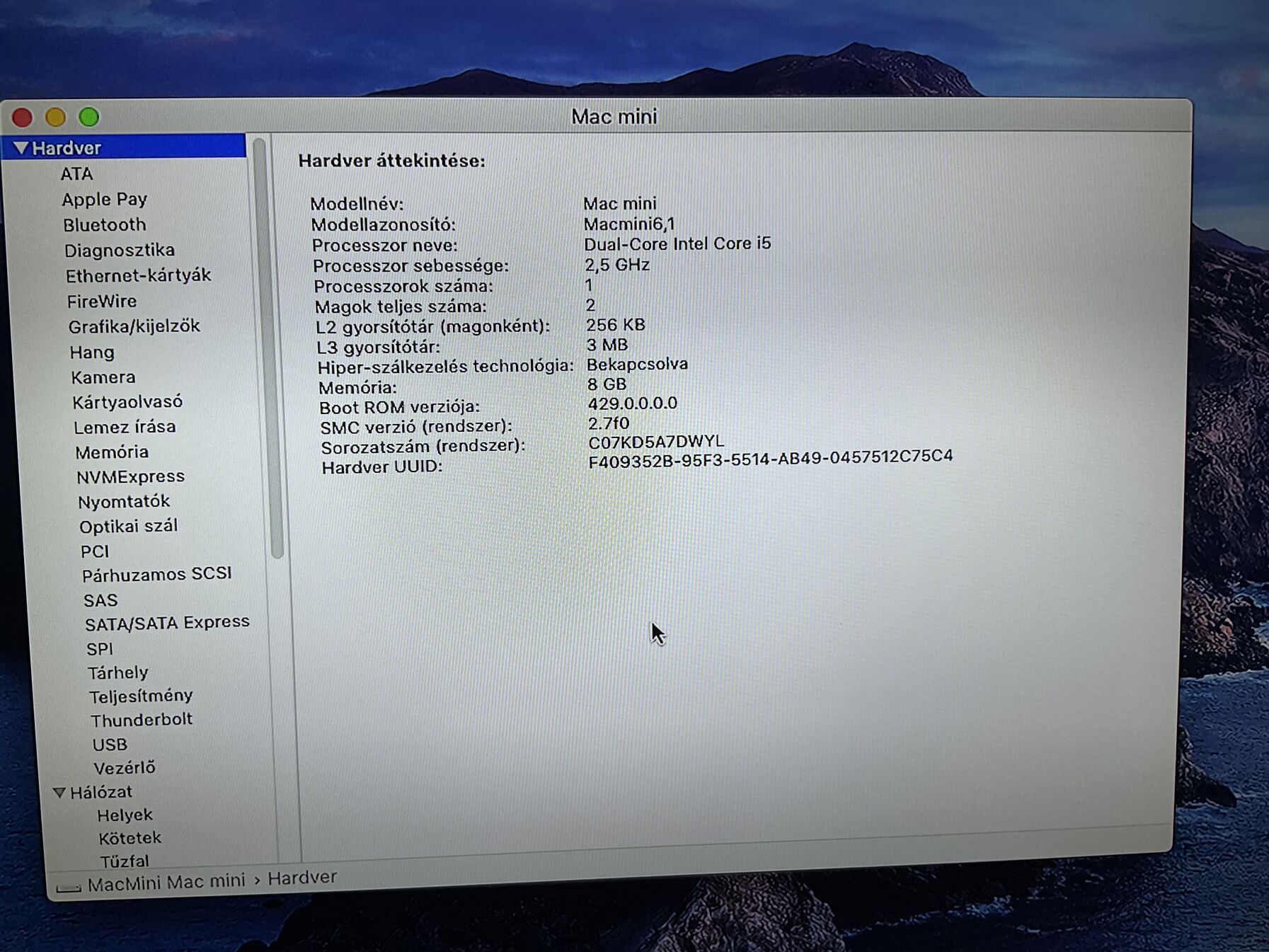The image size is (1269, 952).
Task: Collapse the Hardver disclosure triangle
Action: pyautogui.click(x=21, y=148)
